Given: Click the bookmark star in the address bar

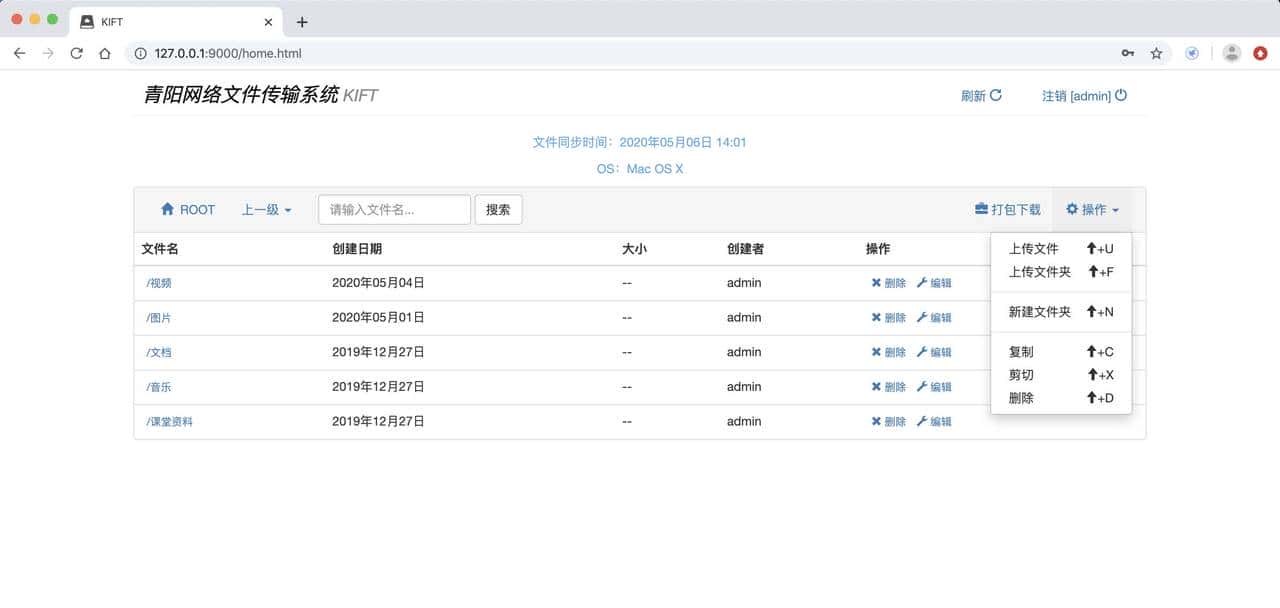Looking at the screenshot, I should (1155, 53).
